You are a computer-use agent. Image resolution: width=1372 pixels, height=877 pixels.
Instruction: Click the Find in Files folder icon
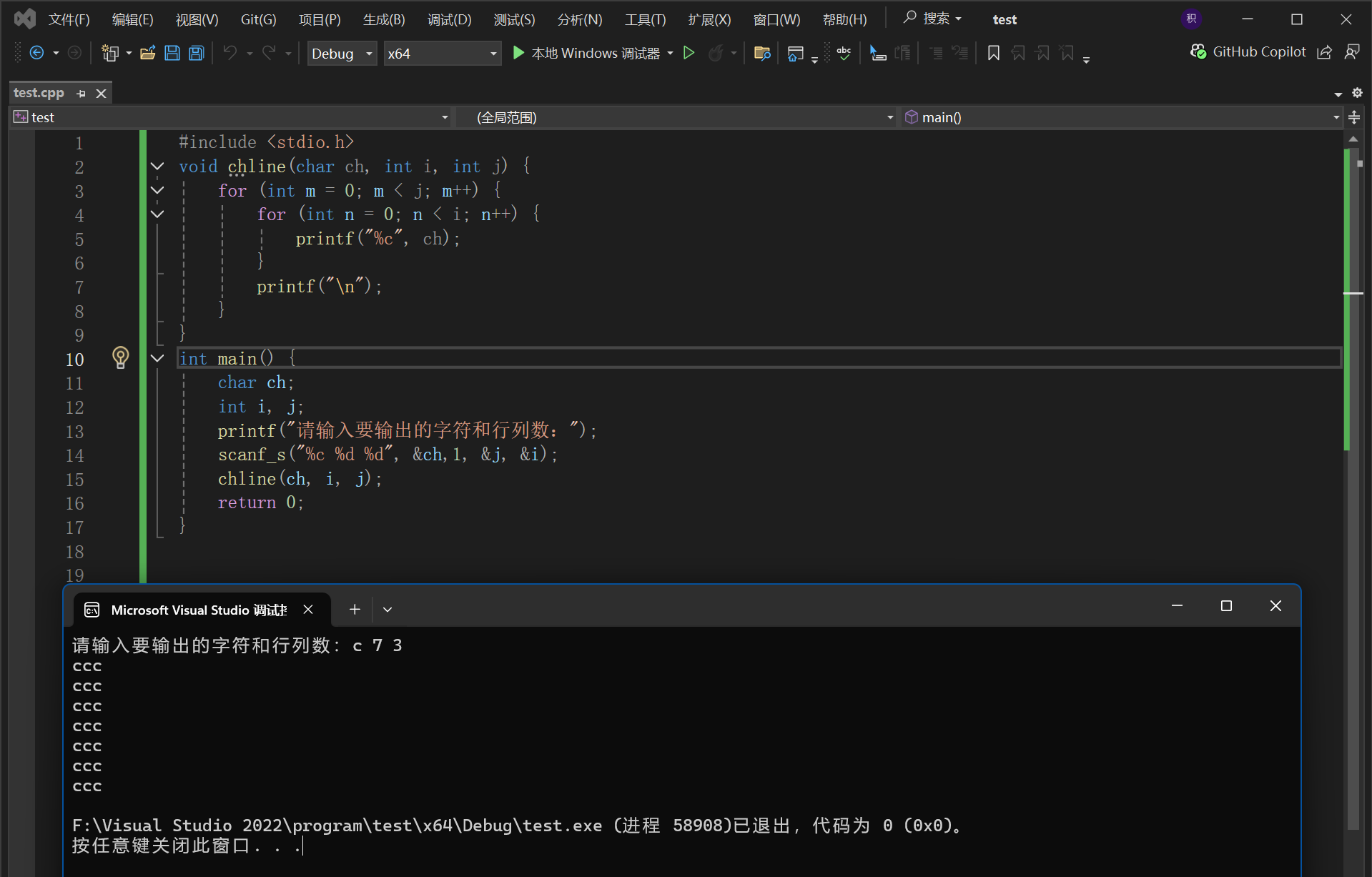pos(762,53)
